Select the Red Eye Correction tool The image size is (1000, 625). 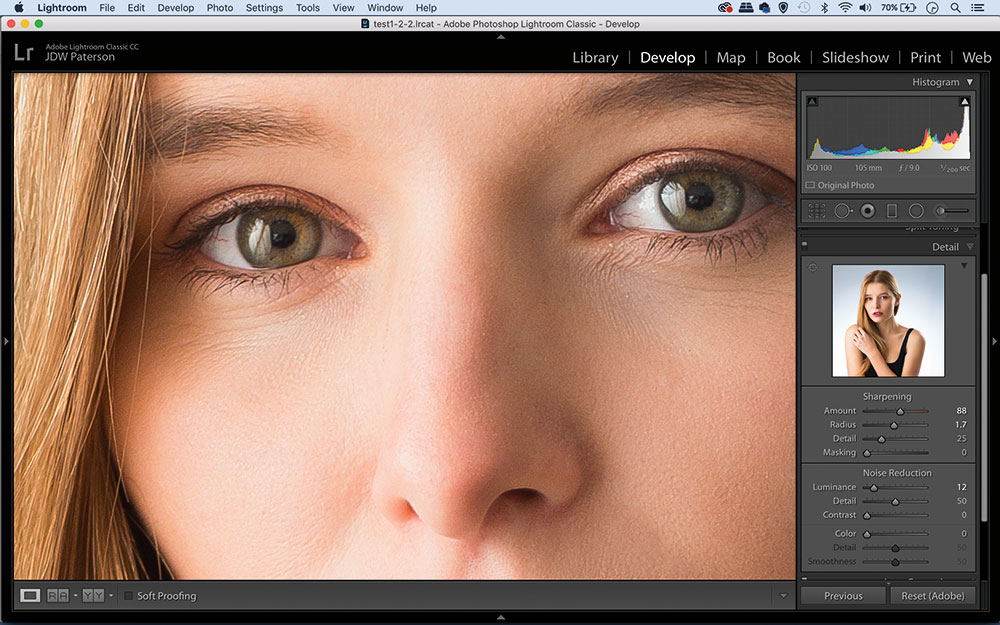click(x=867, y=210)
